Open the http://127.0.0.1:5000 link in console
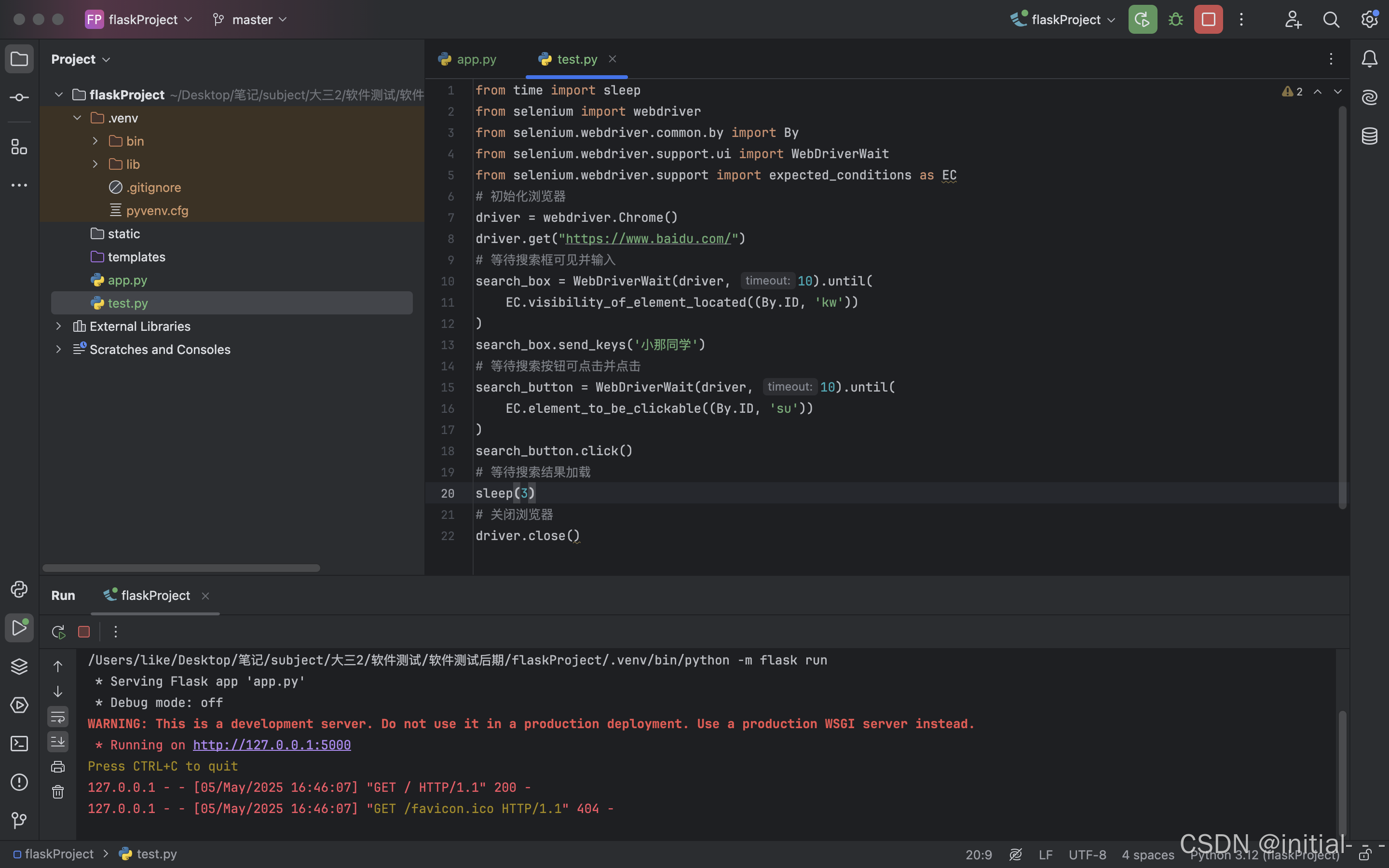Image resolution: width=1389 pixels, height=868 pixels. pyautogui.click(x=272, y=745)
